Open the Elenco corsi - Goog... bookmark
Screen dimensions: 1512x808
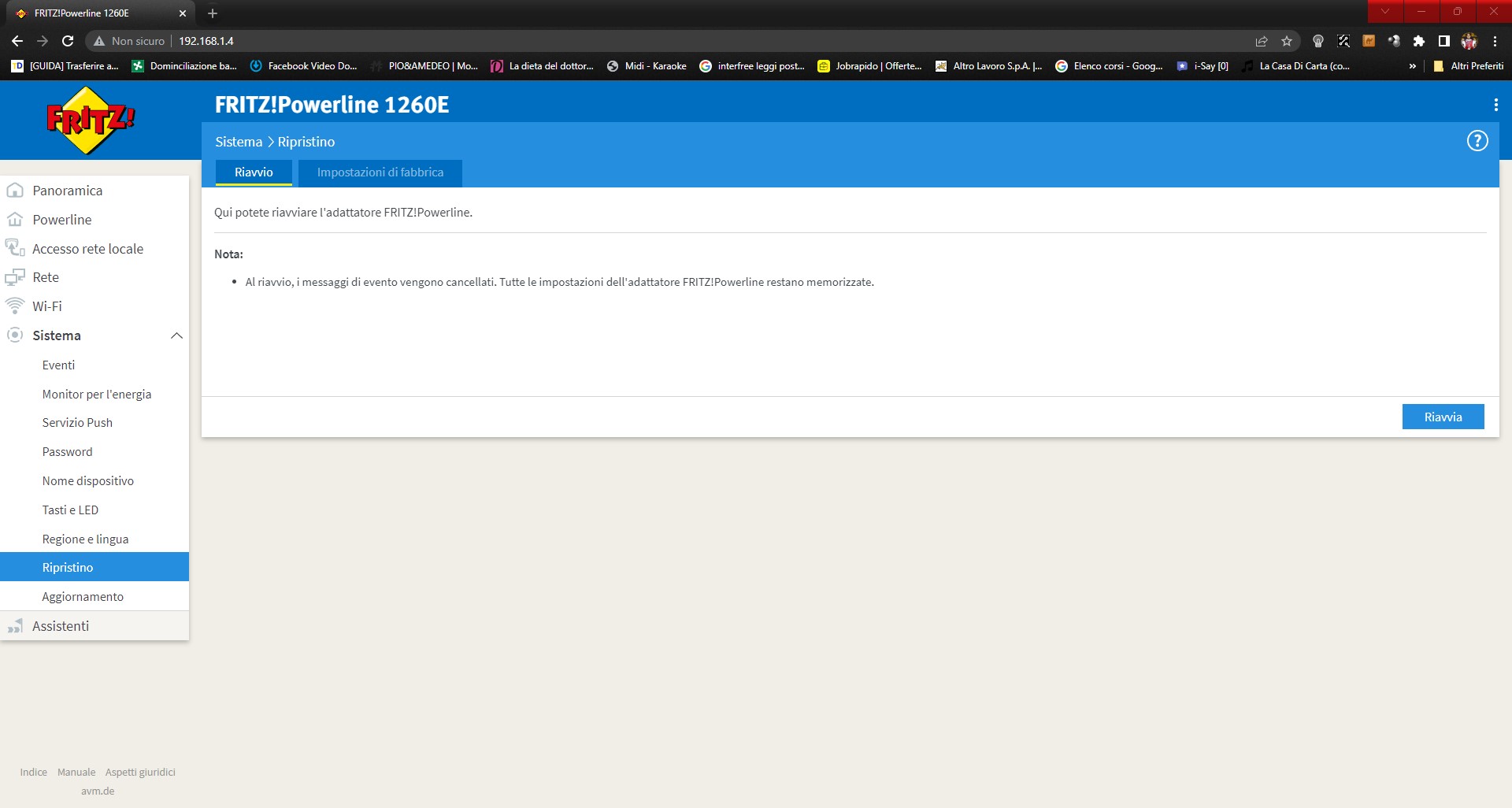(x=1110, y=66)
